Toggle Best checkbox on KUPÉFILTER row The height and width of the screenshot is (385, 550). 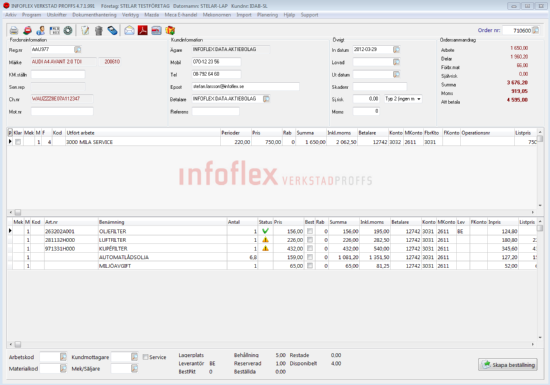pos(310,248)
